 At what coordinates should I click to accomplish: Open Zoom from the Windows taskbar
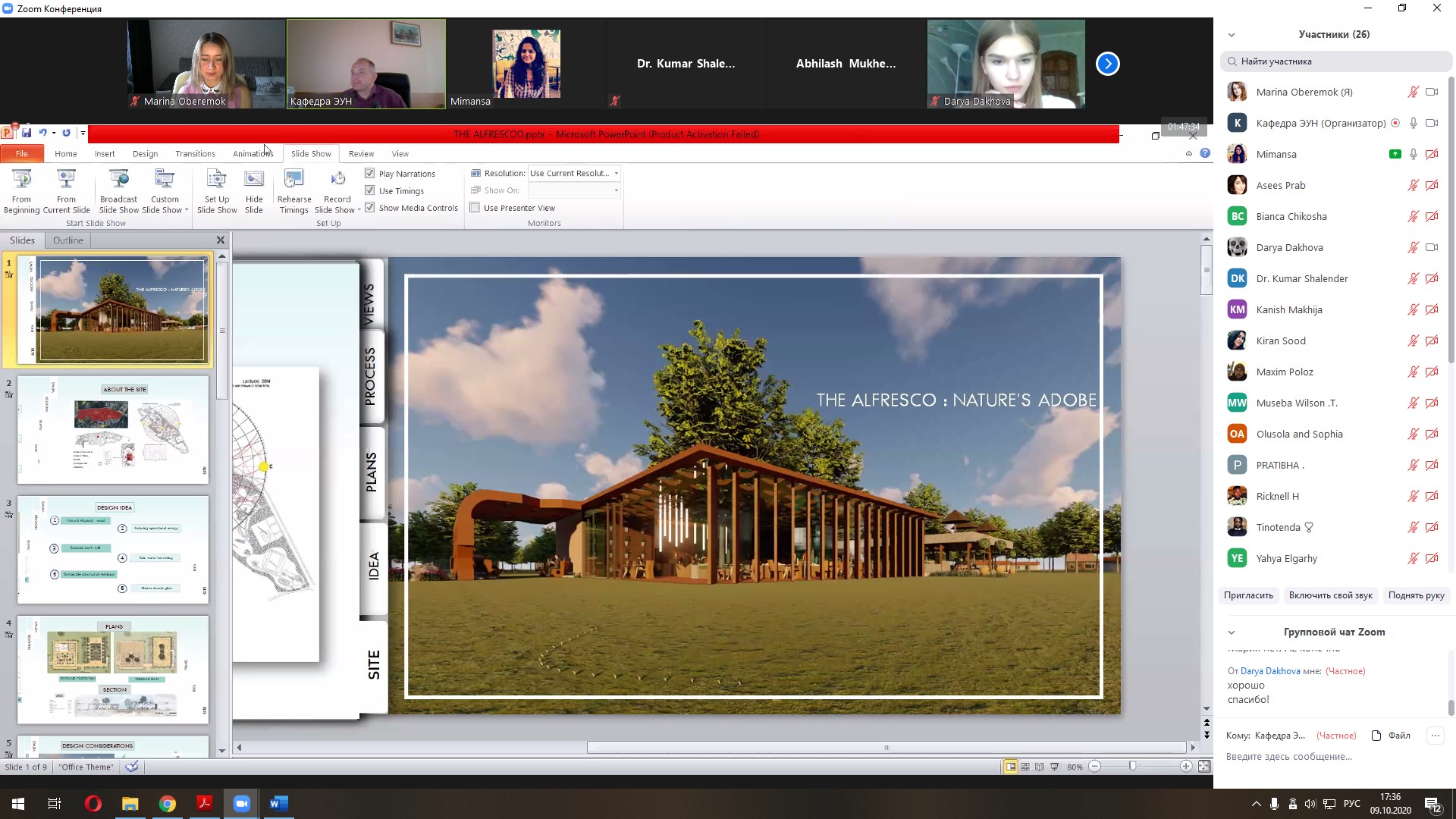pyautogui.click(x=241, y=804)
